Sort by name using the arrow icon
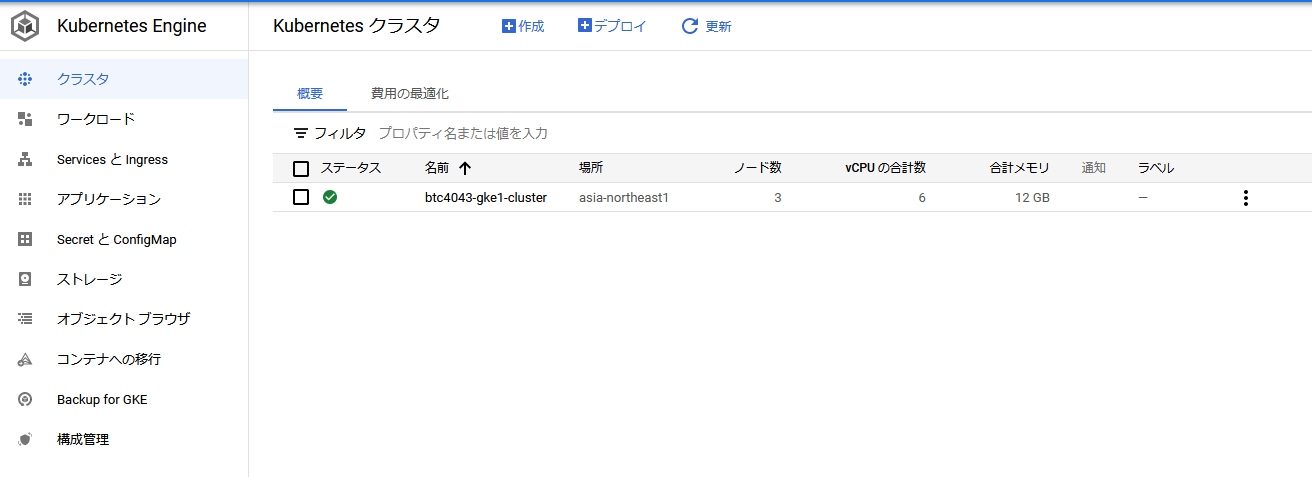Viewport: 1312px width, 477px height. click(x=464, y=168)
